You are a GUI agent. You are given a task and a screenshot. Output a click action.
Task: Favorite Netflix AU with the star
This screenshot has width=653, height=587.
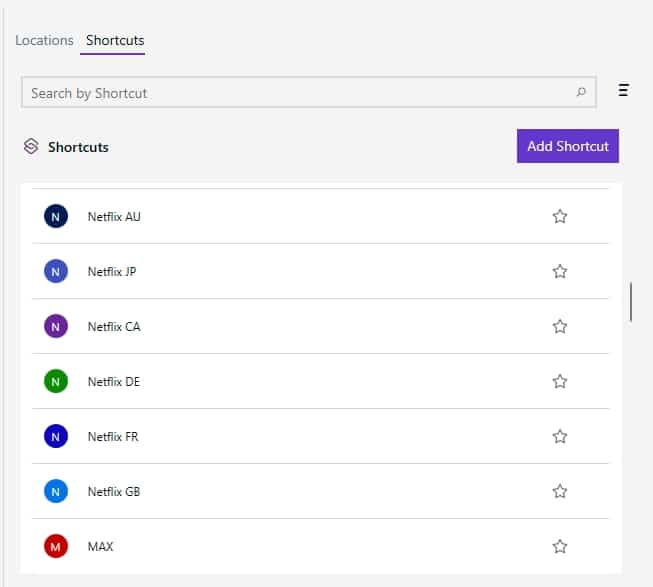(560, 216)
